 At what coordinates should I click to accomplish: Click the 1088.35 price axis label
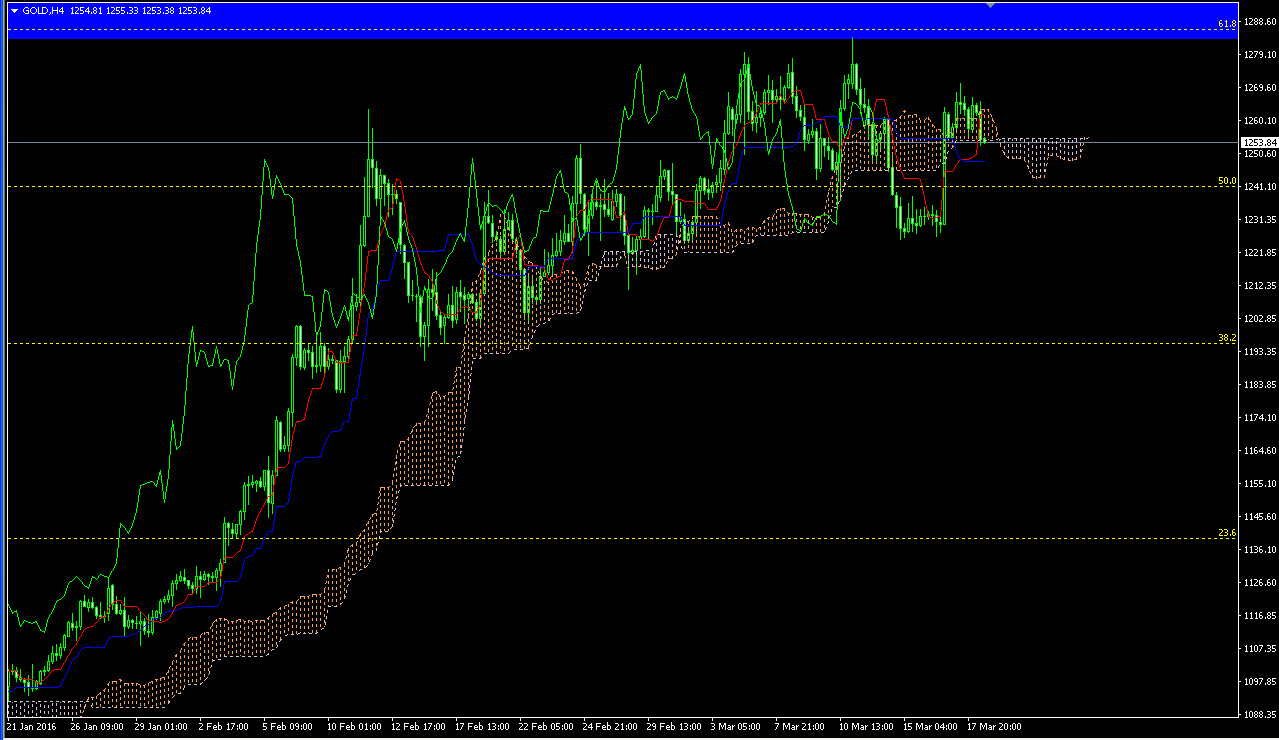click(1260, 715)
